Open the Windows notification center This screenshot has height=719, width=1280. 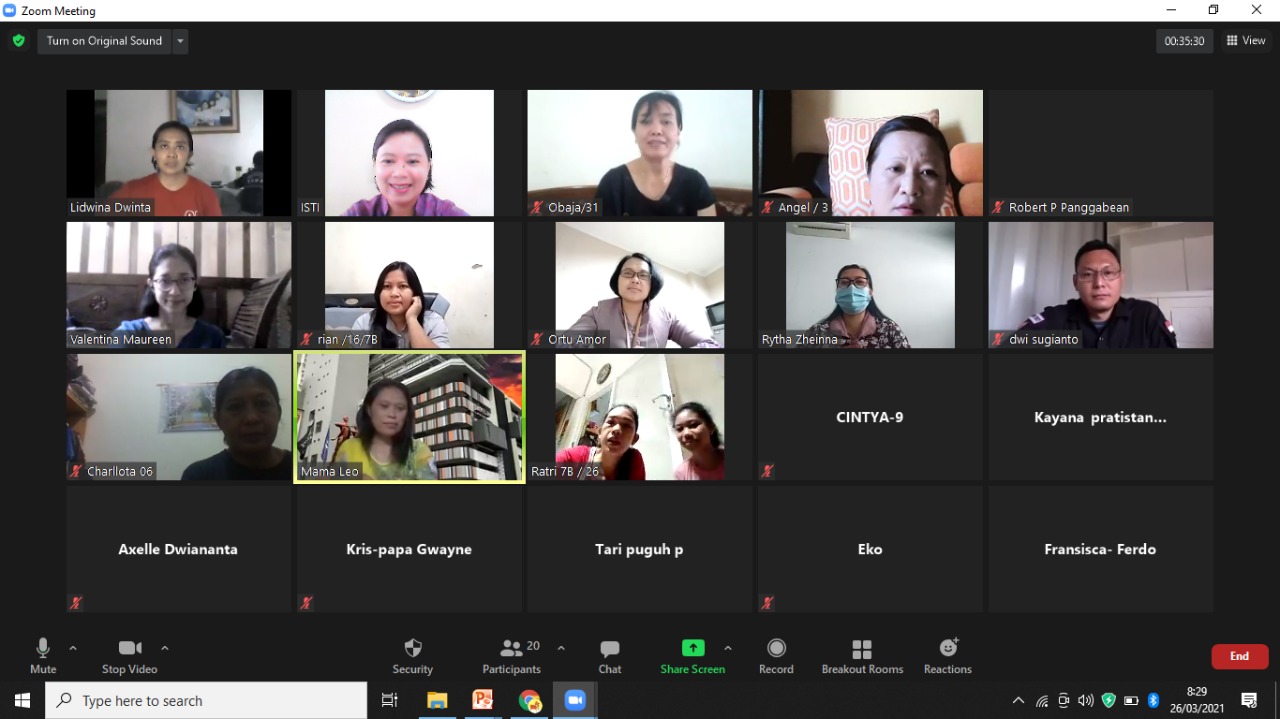1249,700
